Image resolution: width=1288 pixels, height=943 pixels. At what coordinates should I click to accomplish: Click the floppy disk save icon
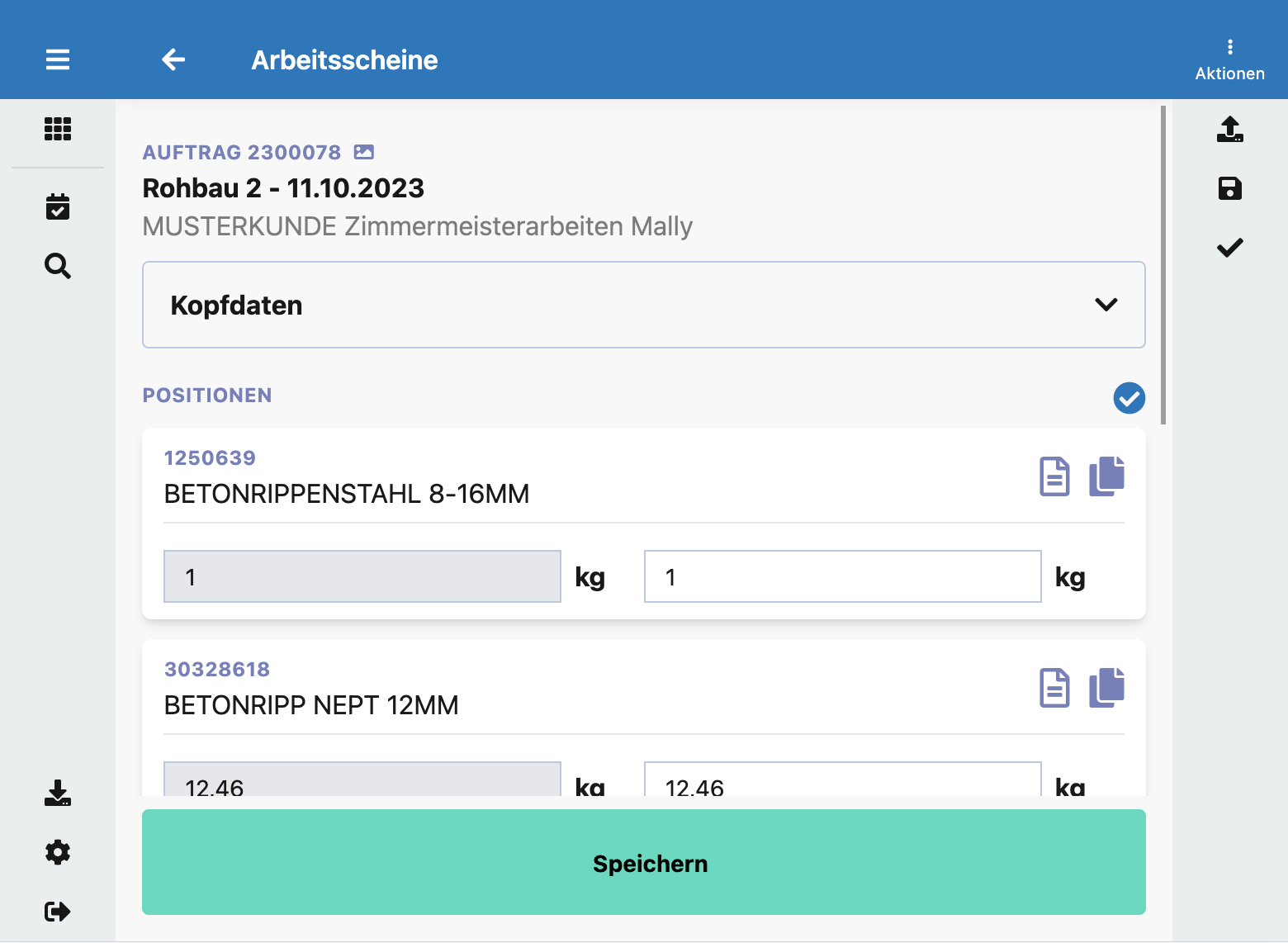coord(1229,188)
